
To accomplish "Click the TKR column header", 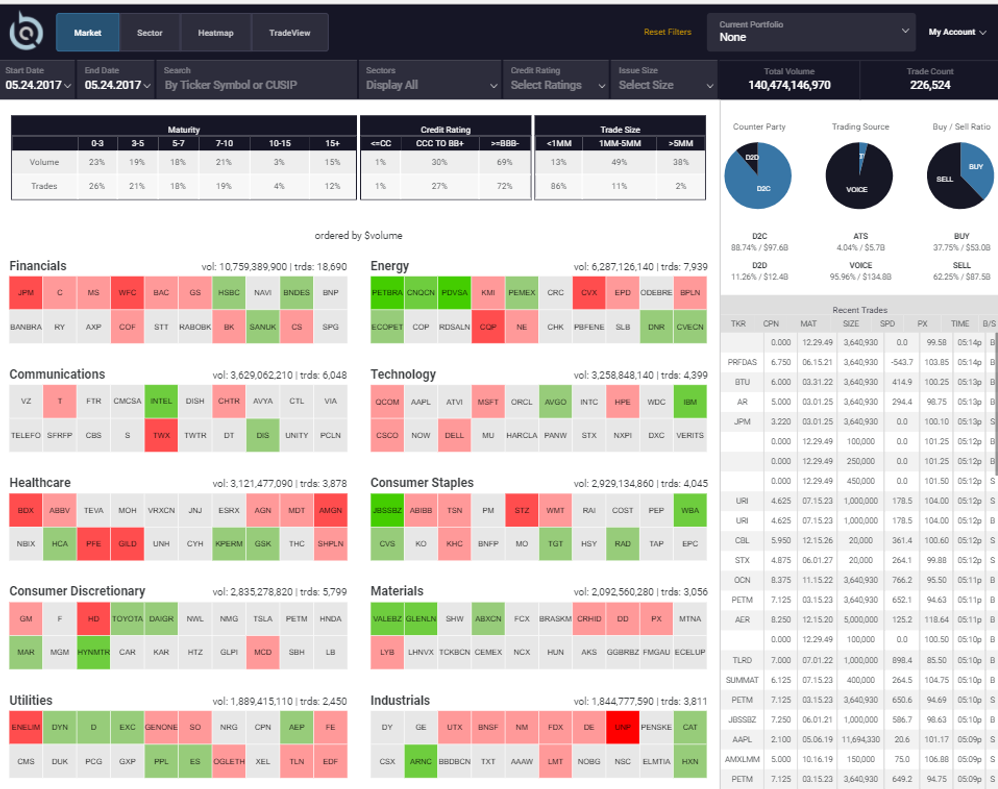I will tap(738, 324).
